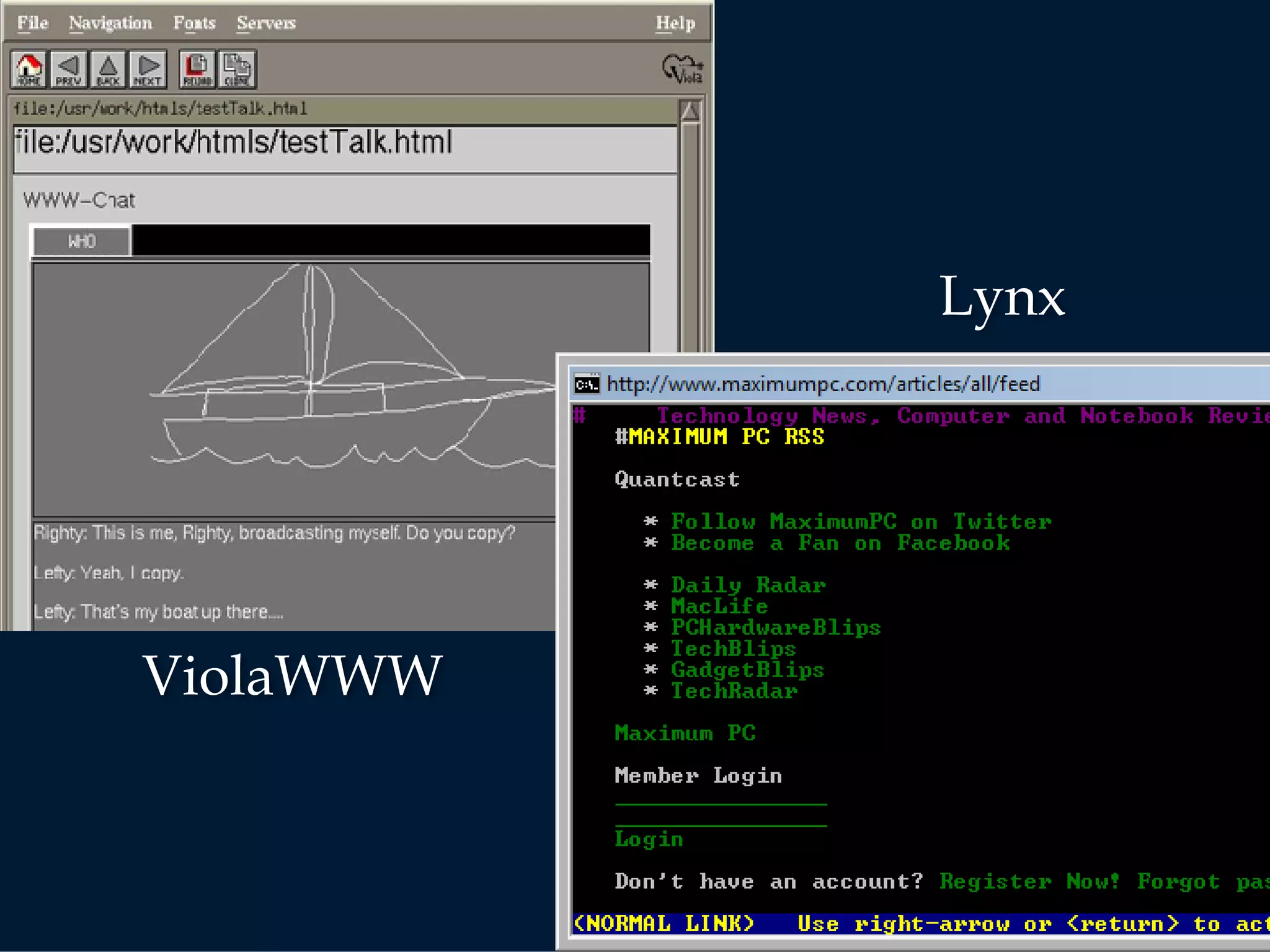Click the '(NORMAL LINK)' status bar text
The height and width of the screenshot is (952, 1270).
(x=664, y=923)
